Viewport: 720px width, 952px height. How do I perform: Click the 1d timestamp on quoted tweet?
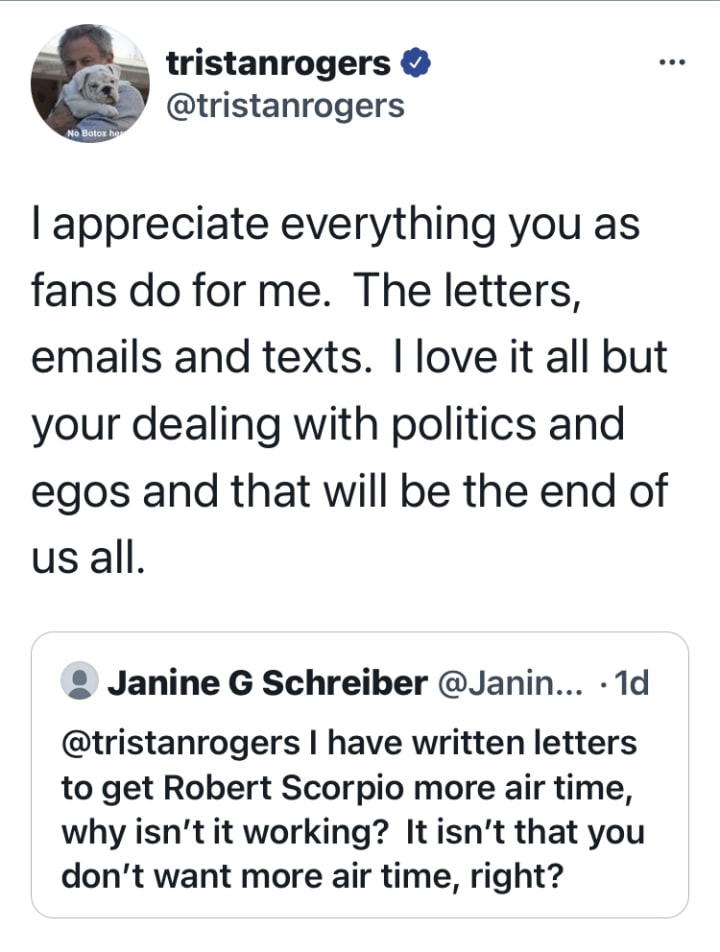(x=630, y=683)
